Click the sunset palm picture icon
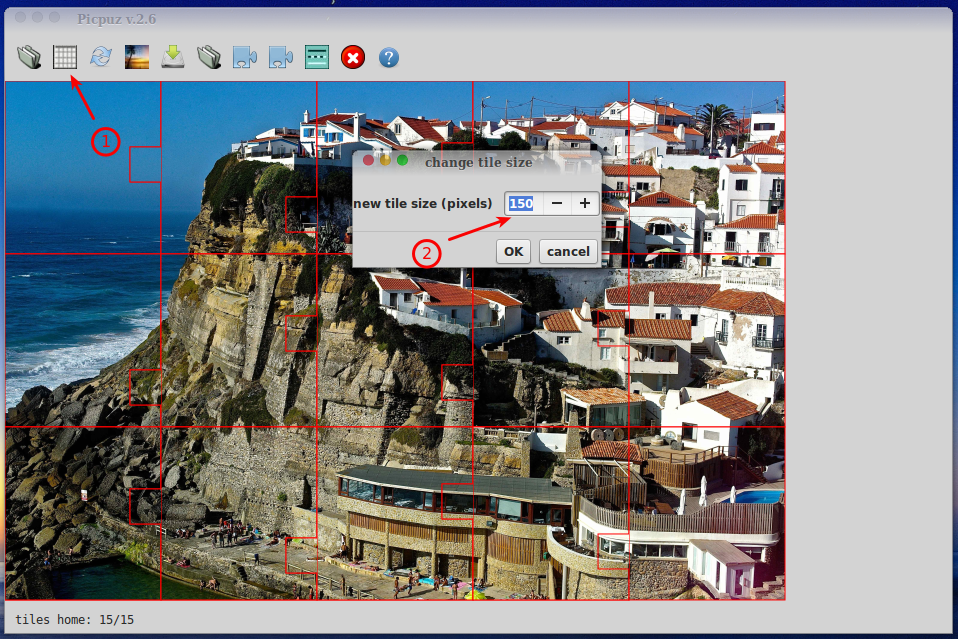 (137, 57)
